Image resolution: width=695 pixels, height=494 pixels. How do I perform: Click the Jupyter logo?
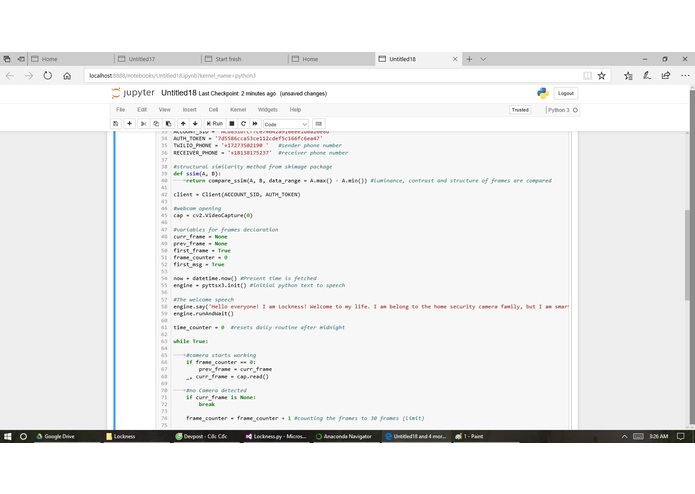pyautogui.click(x=133, y=93)
